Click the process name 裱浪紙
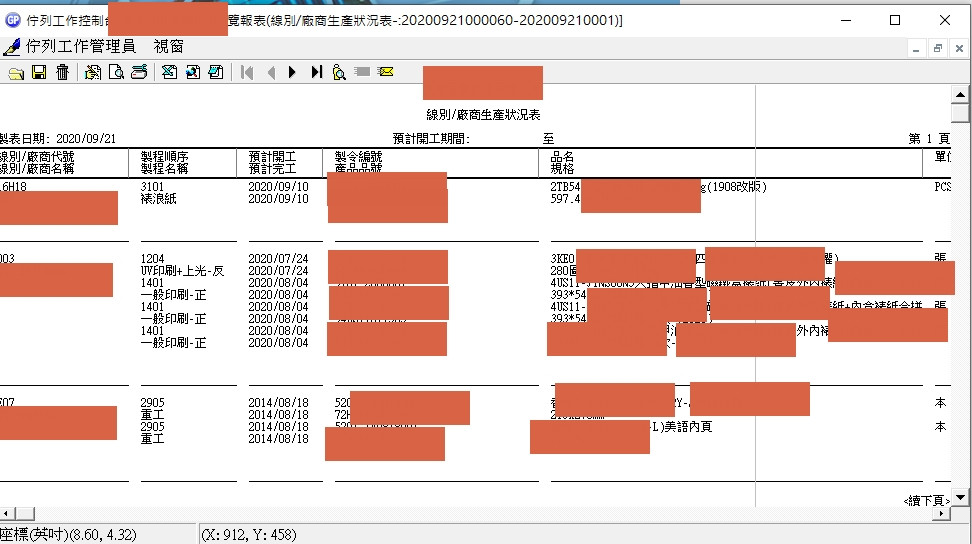Viewport: 972px width, 544px height. [x=159, y=199]
